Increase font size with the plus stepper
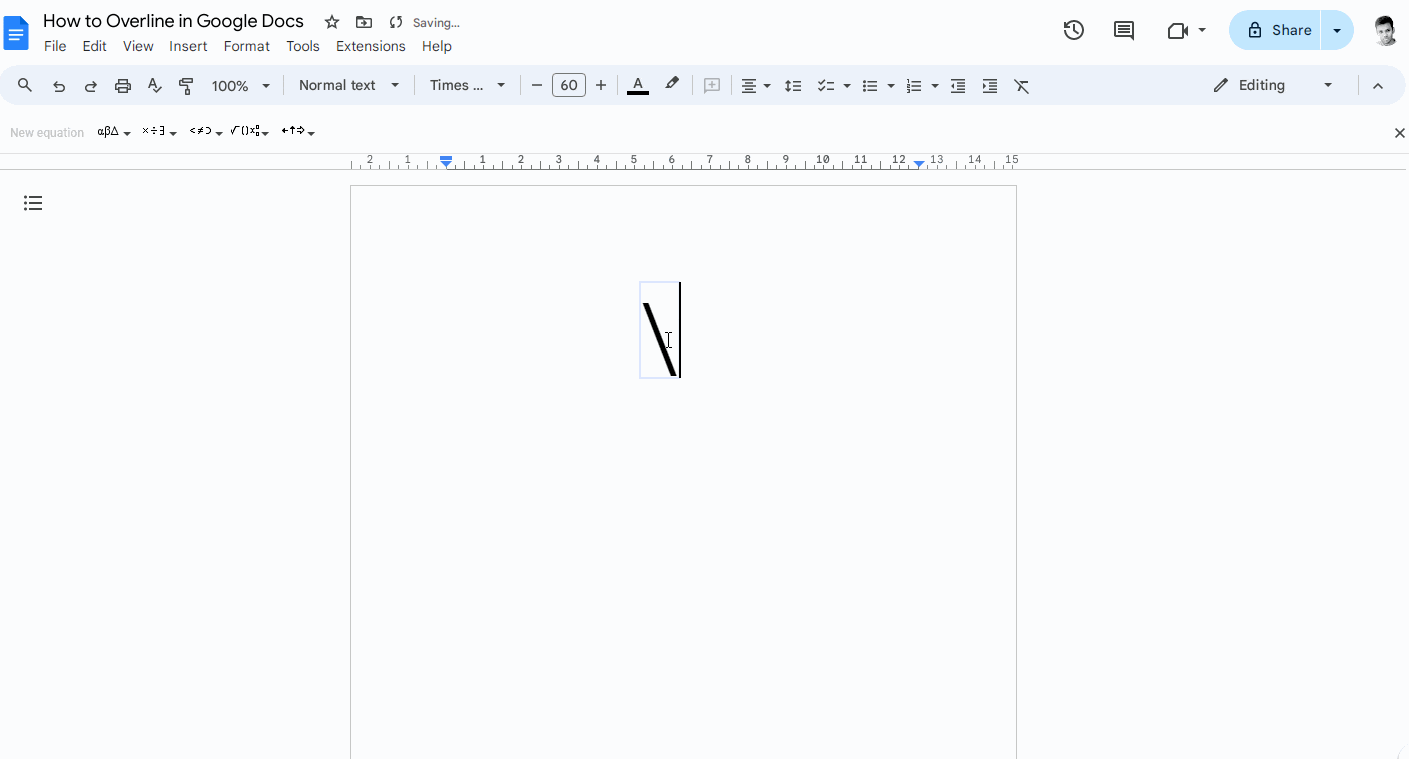Viewport: 1409px width, 759px height. (x=600, y=85)
